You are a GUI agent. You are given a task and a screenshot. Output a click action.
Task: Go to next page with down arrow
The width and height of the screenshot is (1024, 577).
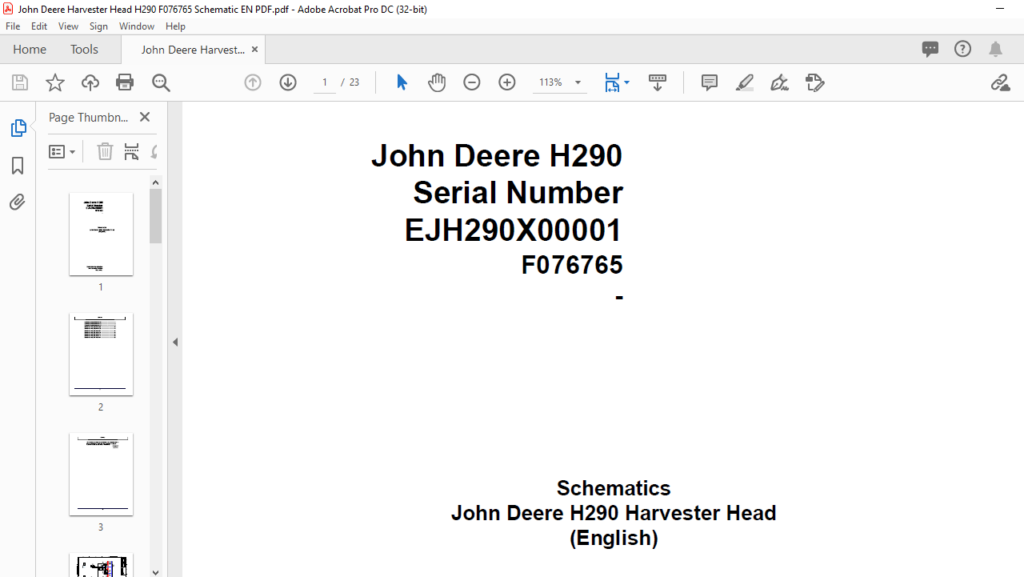pyautogui.click(x=288, y=82)
